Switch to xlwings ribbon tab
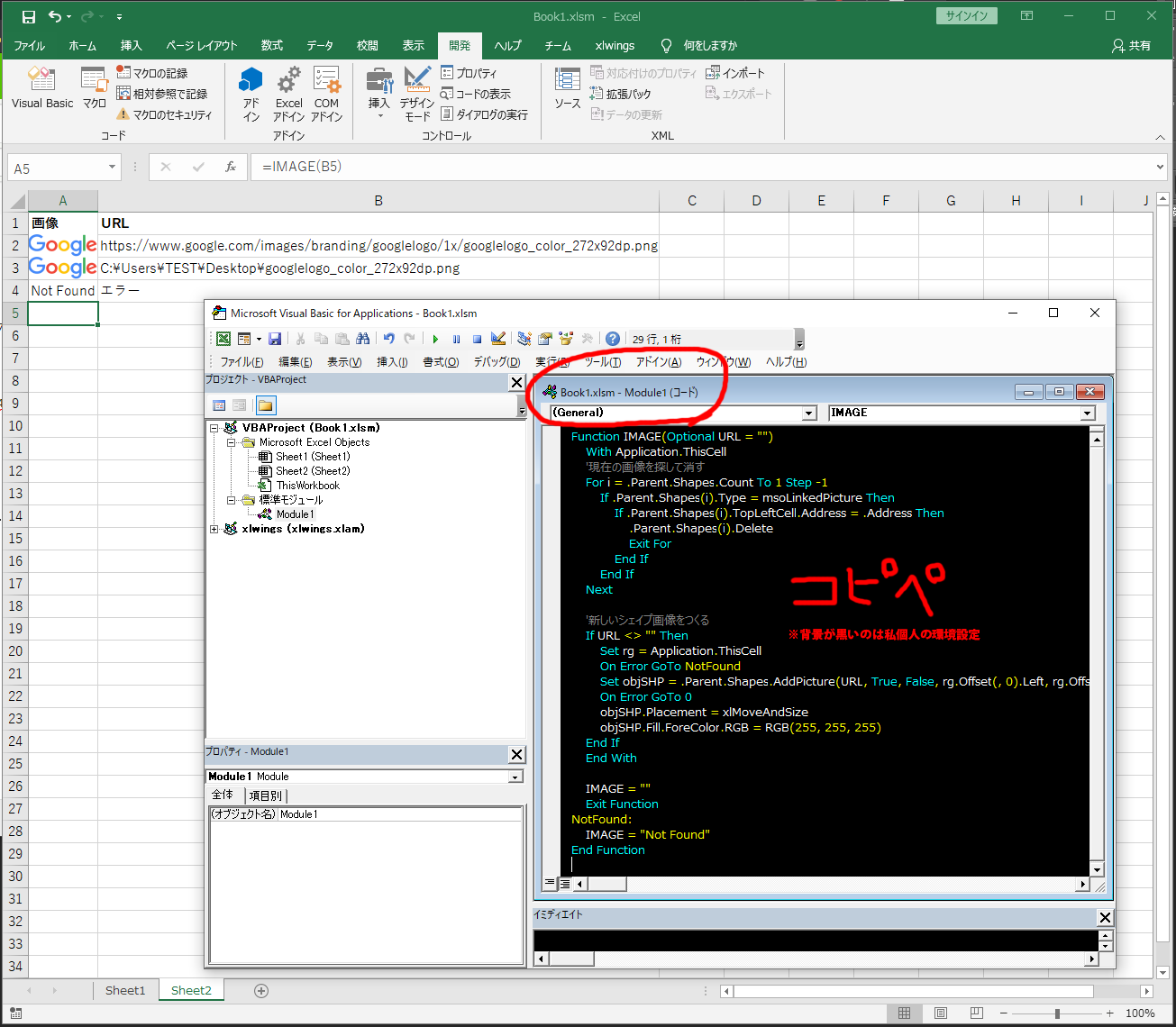Viewport: 1176px width, 1027px height. (615, 46)
